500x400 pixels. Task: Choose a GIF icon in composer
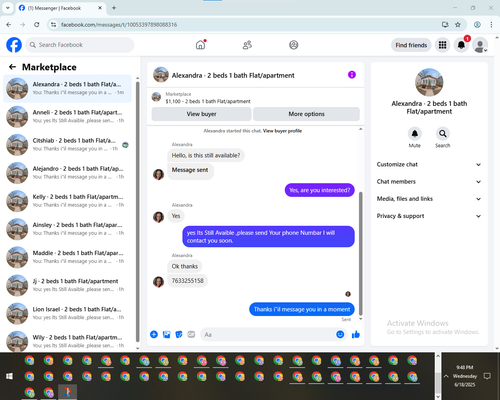coord(191,334)
